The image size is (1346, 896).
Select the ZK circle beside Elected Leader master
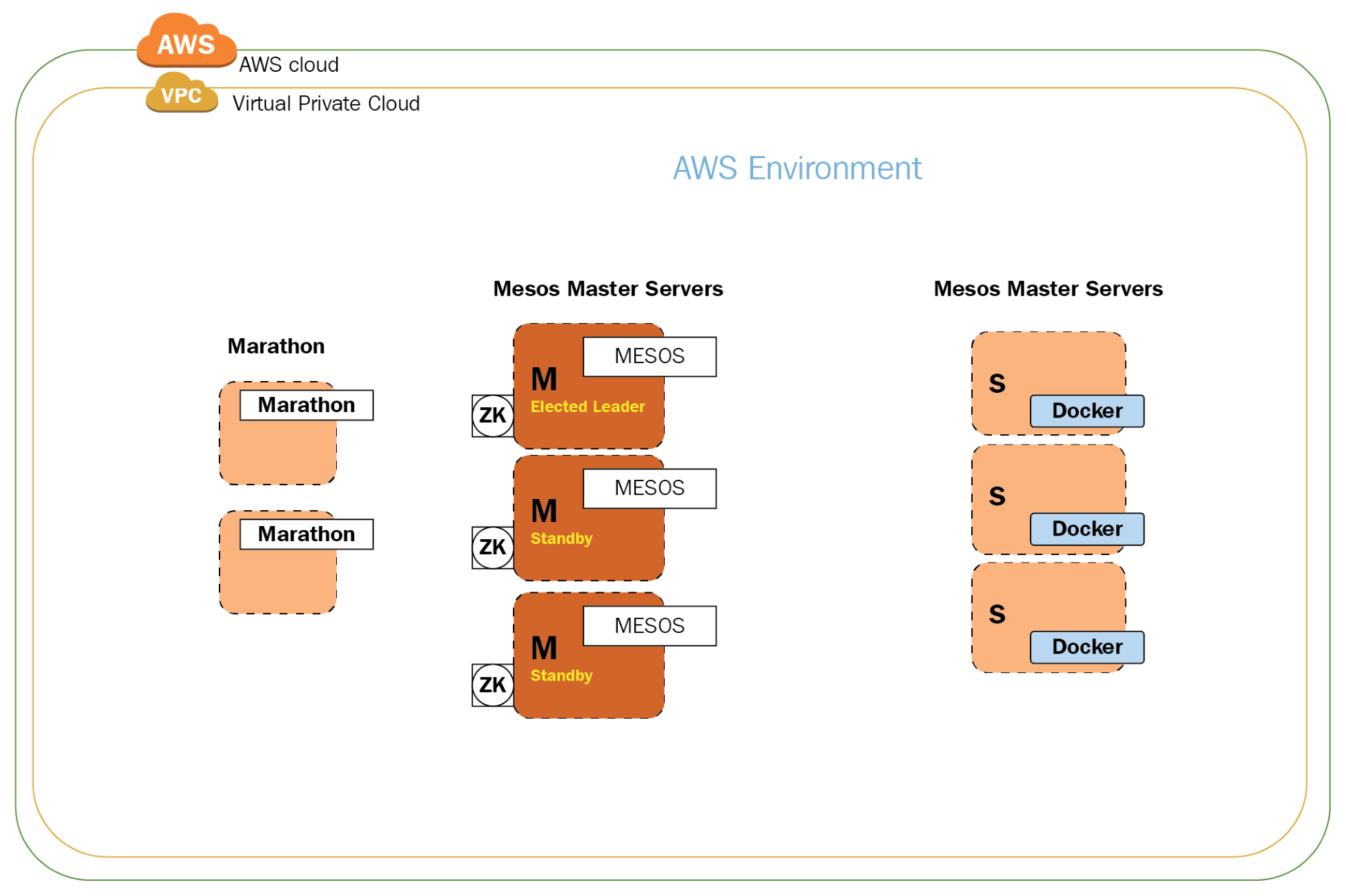tap(492, 416)
